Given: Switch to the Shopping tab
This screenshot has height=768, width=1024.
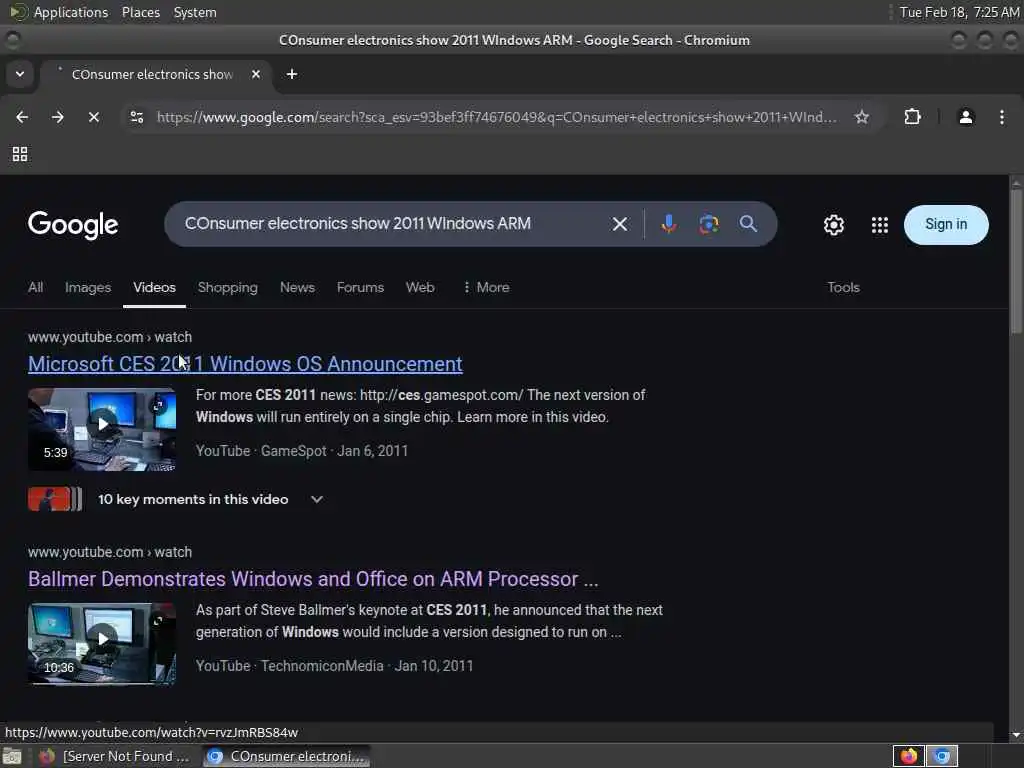Looking at the screenshot, I should coord(228,287).
